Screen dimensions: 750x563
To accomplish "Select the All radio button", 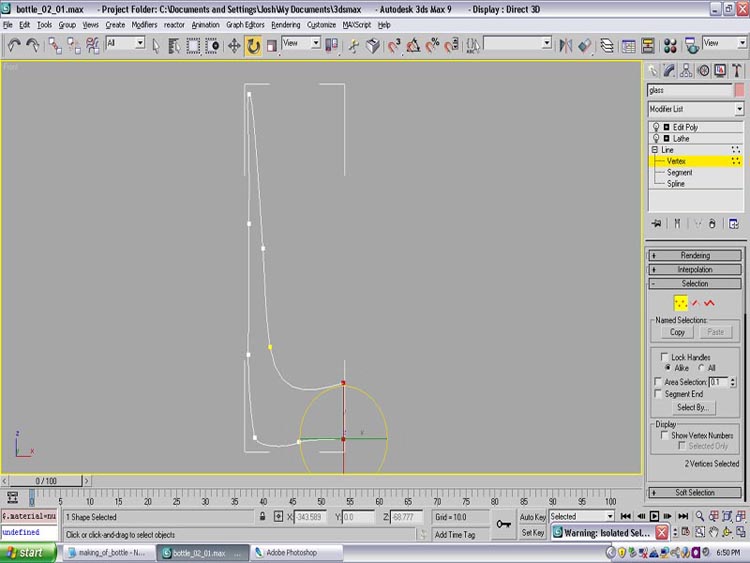I will [x=700, y=368].
